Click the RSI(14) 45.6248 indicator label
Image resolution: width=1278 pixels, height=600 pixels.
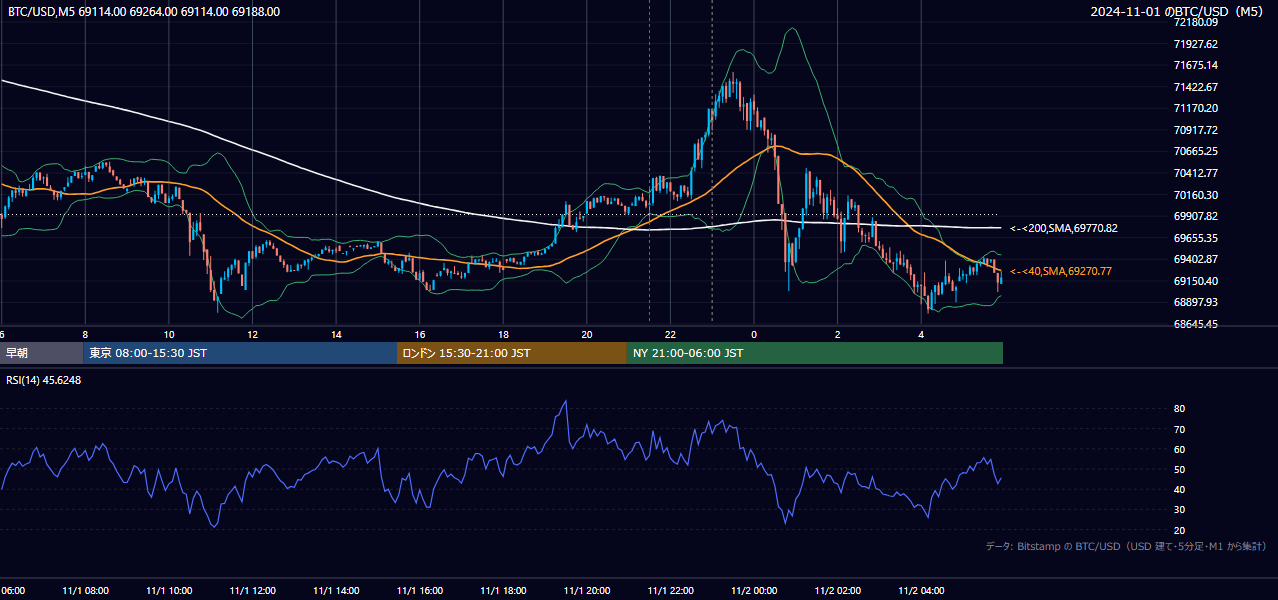[x=44, y=380]
